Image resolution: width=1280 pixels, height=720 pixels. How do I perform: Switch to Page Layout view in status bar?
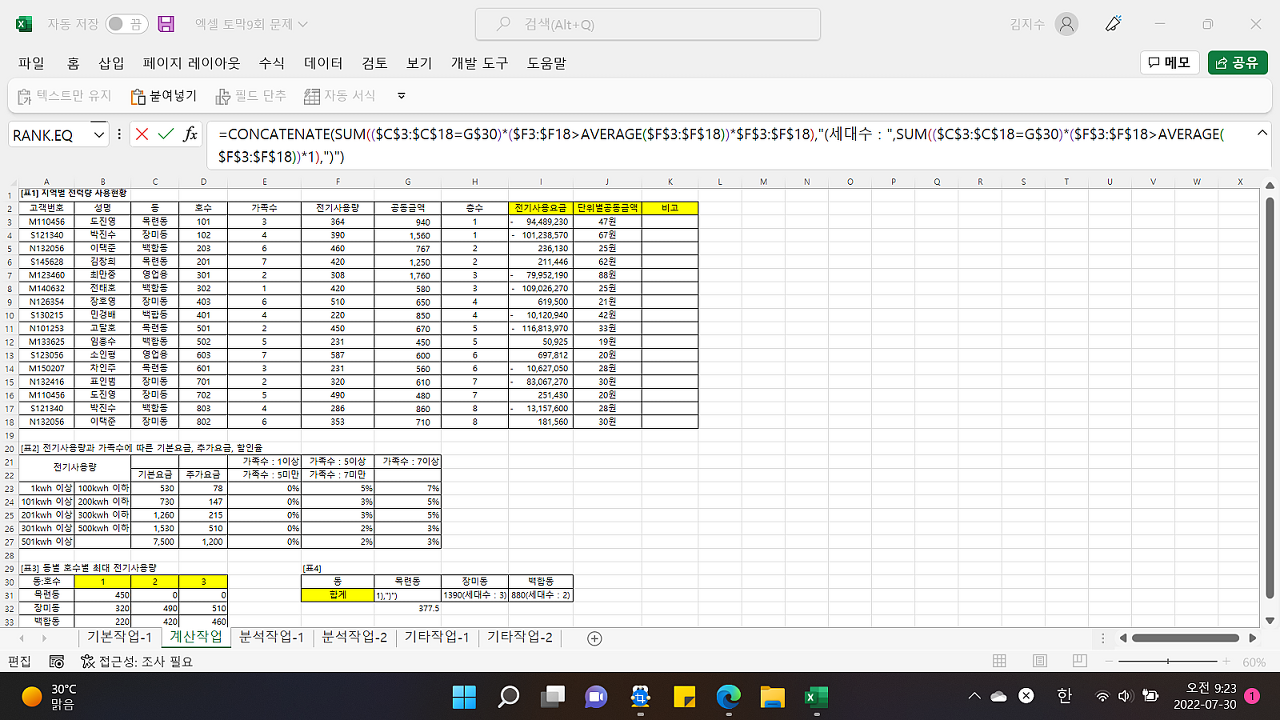coord(1040,661)
